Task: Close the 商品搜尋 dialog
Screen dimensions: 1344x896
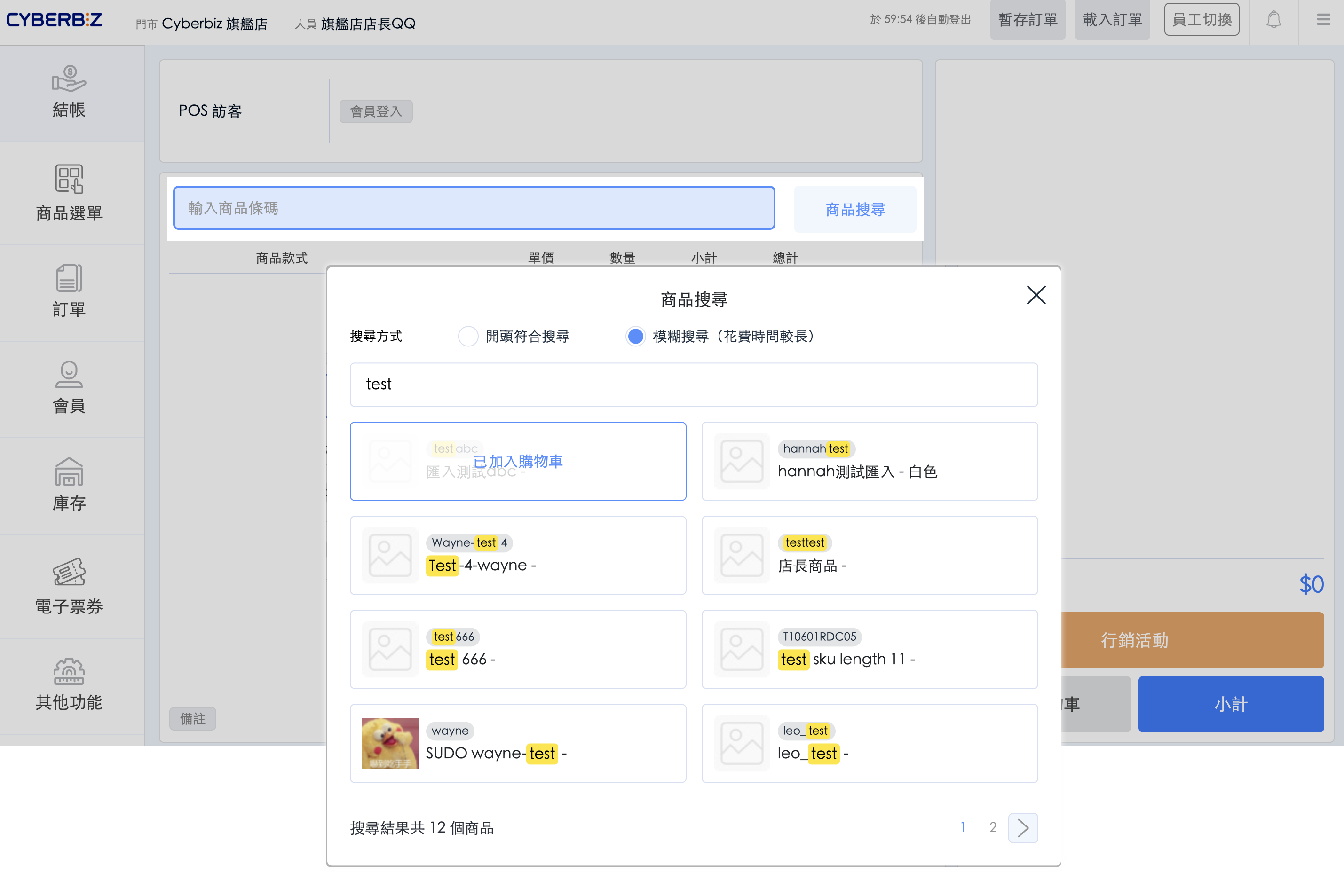Action: [x=1036, y=295]
